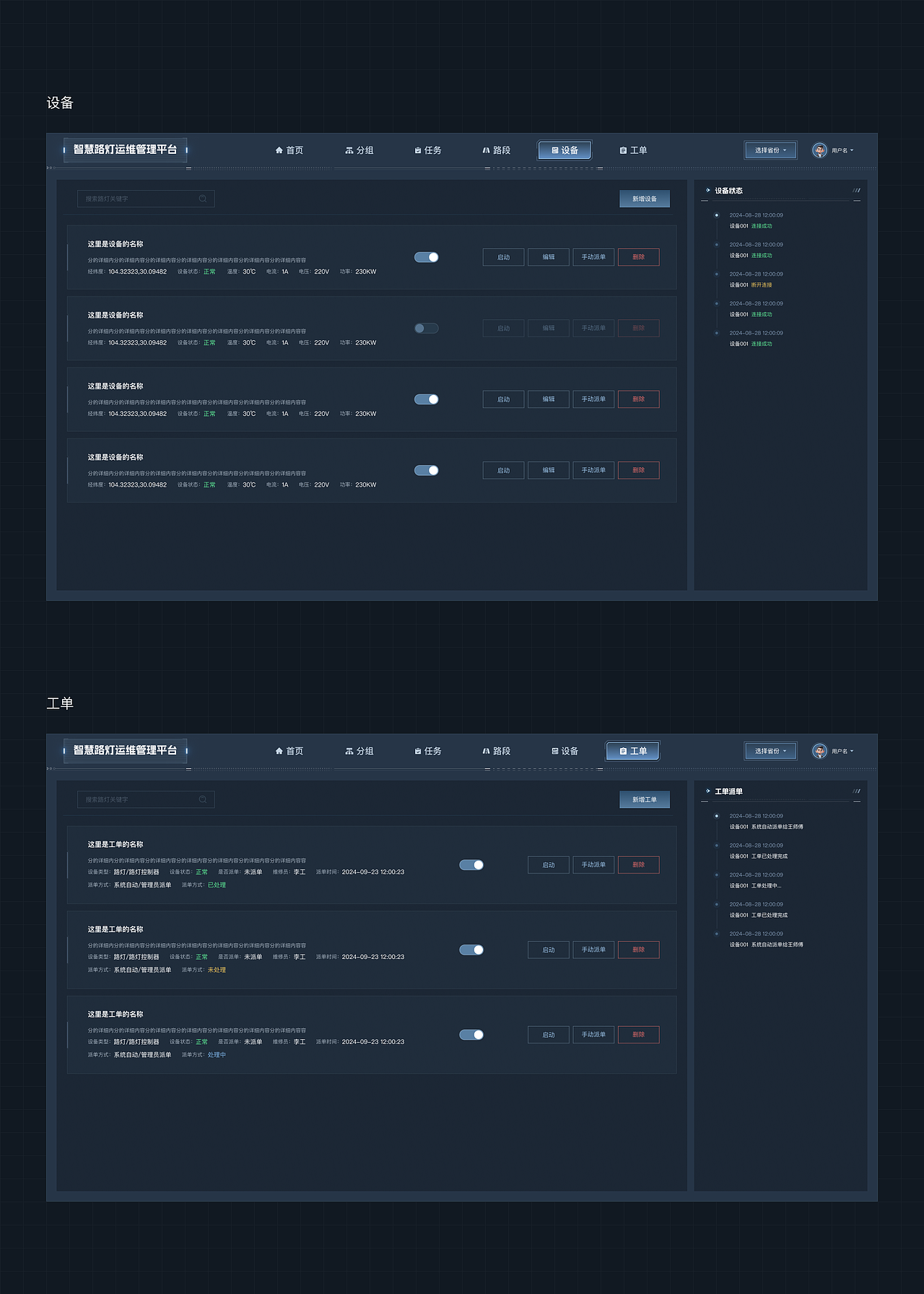Click the magnifier icon in the 工单 screen search box
Viewport: 924px width, 1294px height.
click(203, 799)
